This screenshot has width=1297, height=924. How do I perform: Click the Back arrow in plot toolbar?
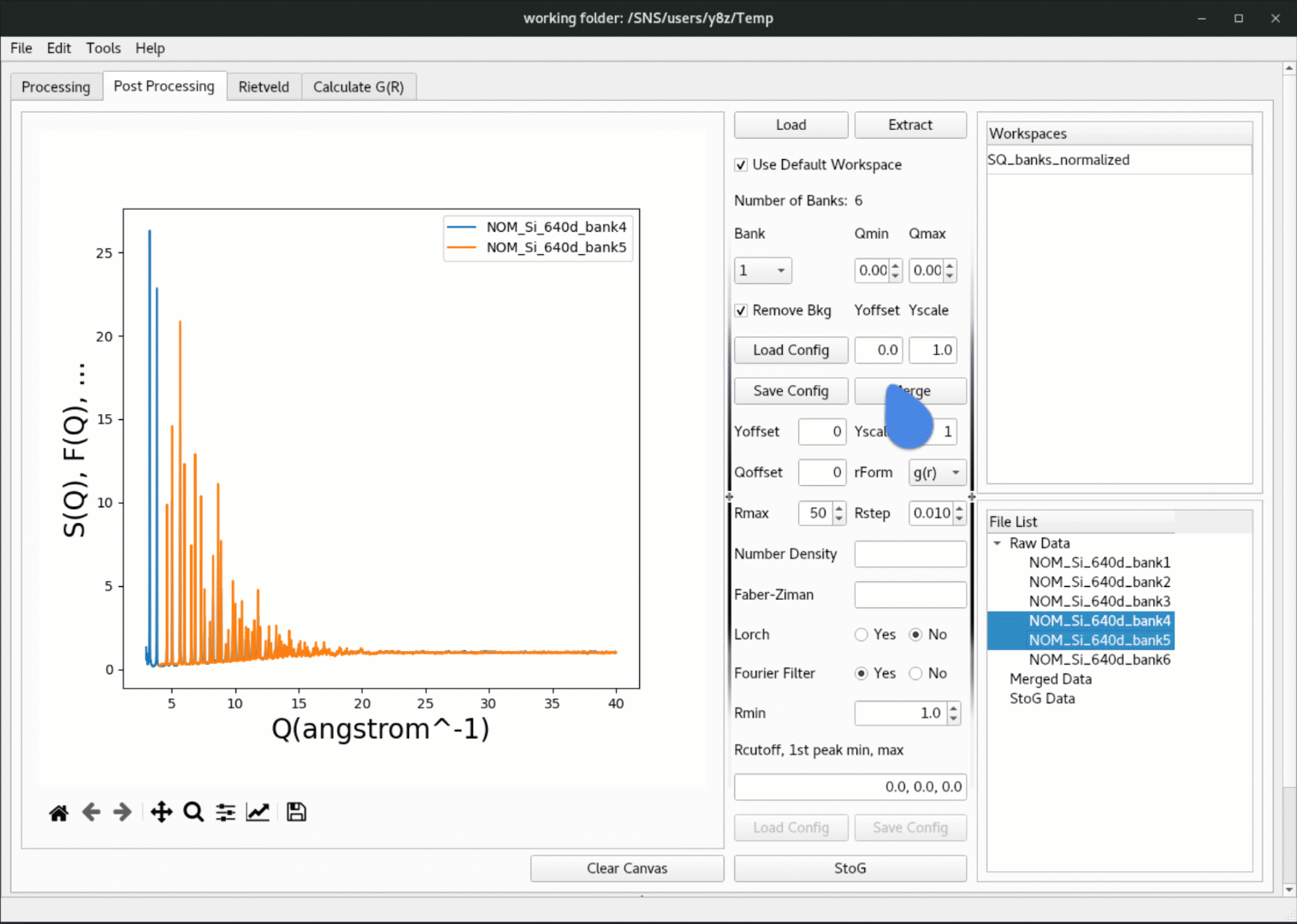91,813
